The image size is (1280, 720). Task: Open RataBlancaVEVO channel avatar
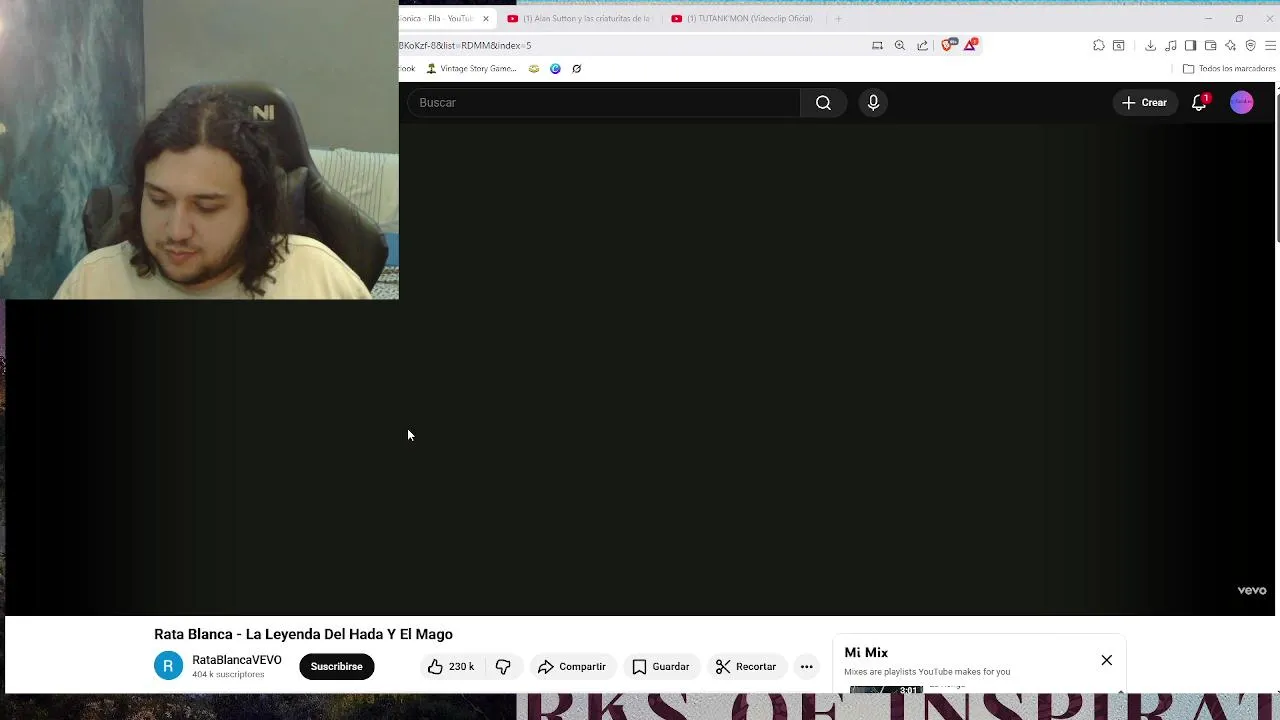click(x=168, y=666)
